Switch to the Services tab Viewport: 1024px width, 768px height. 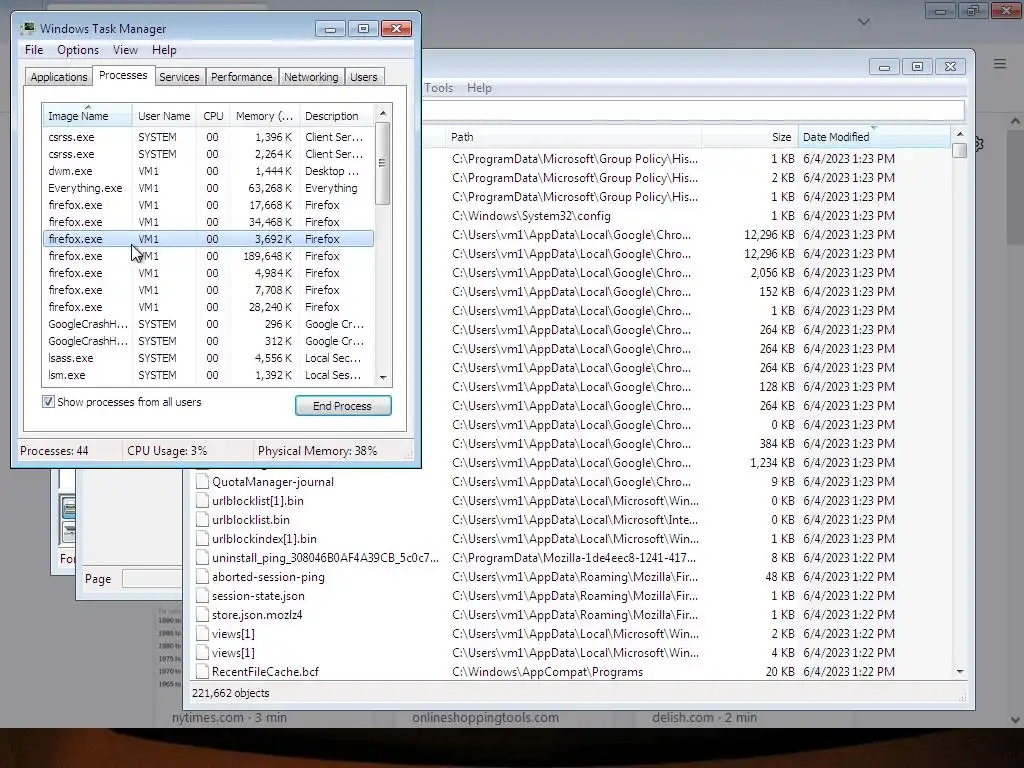179,77
